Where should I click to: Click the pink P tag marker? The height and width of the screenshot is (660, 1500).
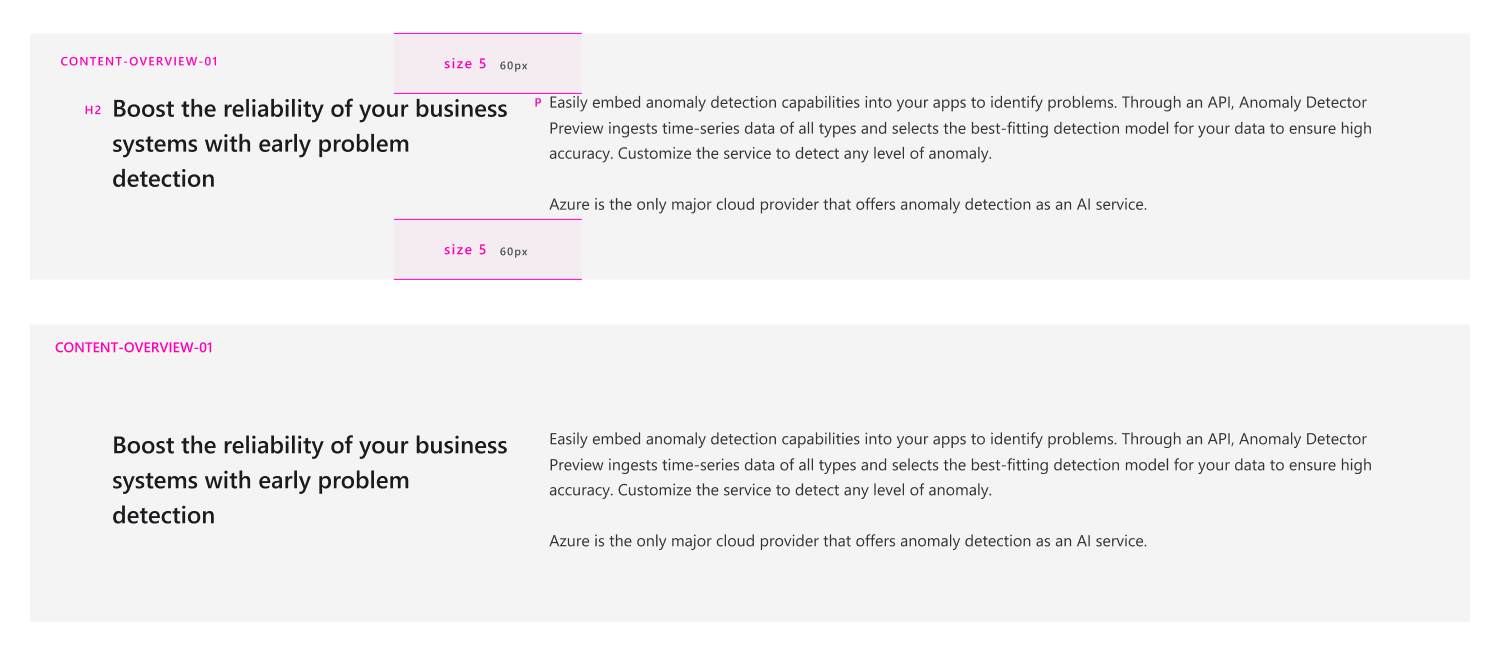(538, 103)
